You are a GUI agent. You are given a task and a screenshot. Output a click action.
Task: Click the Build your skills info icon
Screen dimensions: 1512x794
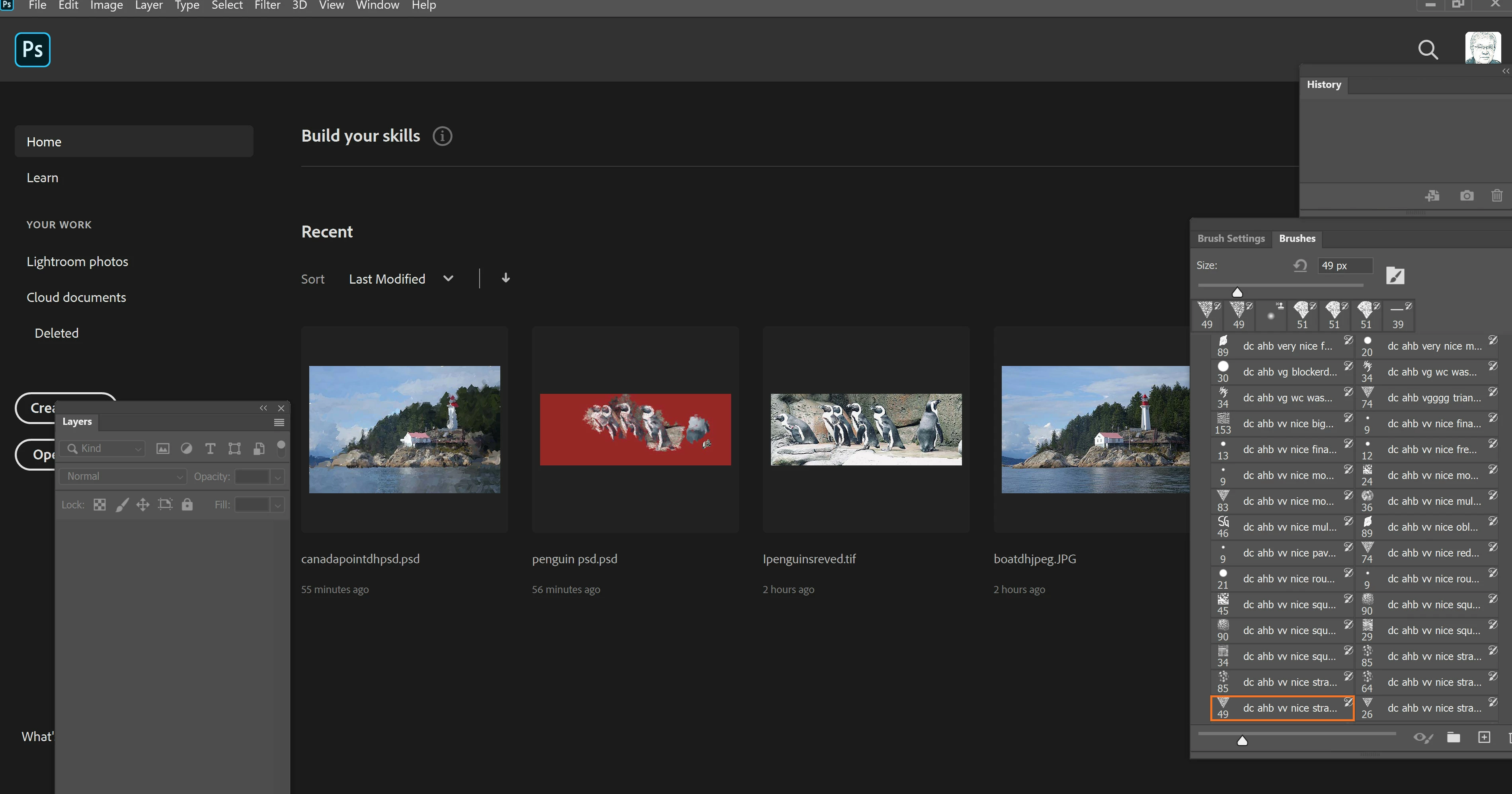pyautogui.click(x=442, y=136)
